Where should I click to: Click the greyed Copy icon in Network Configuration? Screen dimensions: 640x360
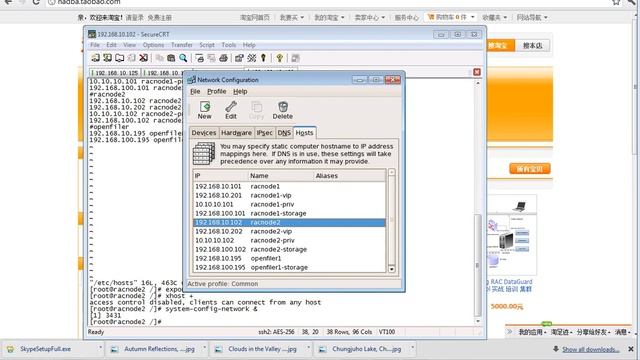coord(256,110)
